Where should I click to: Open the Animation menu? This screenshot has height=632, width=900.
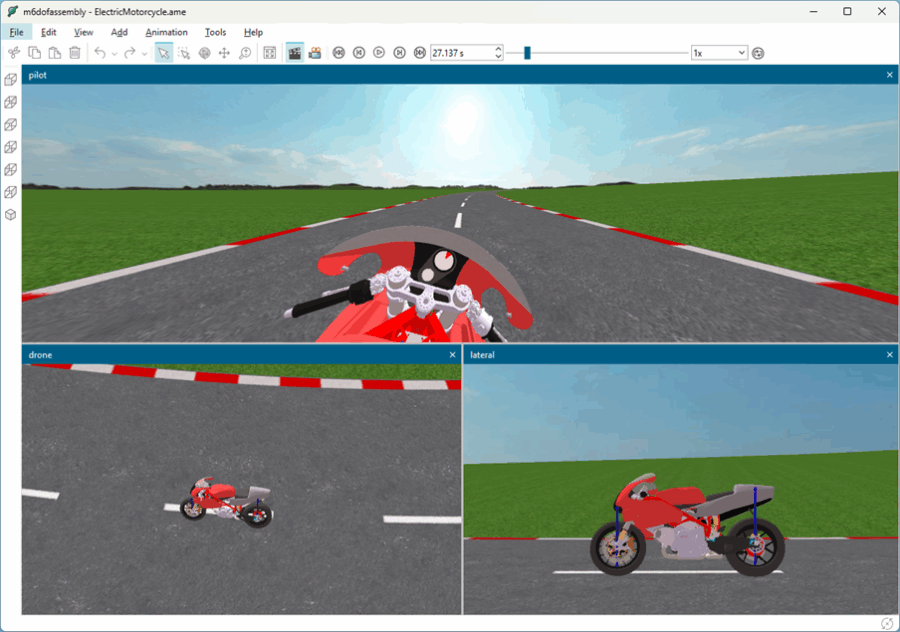point(166,32)
